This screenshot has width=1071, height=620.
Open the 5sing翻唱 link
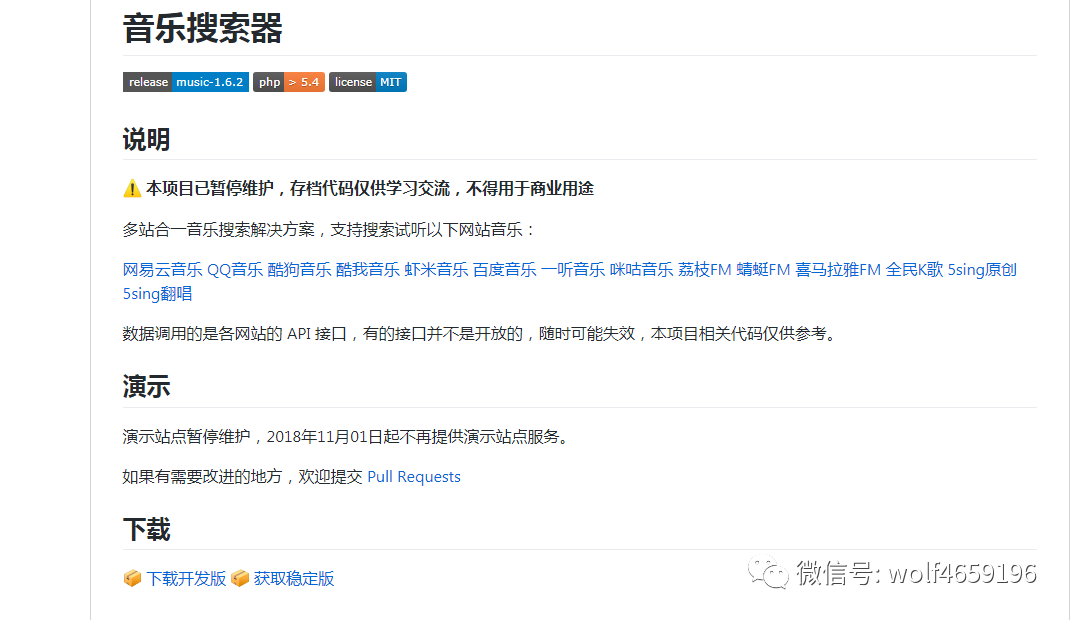click(x=158, y=294)
